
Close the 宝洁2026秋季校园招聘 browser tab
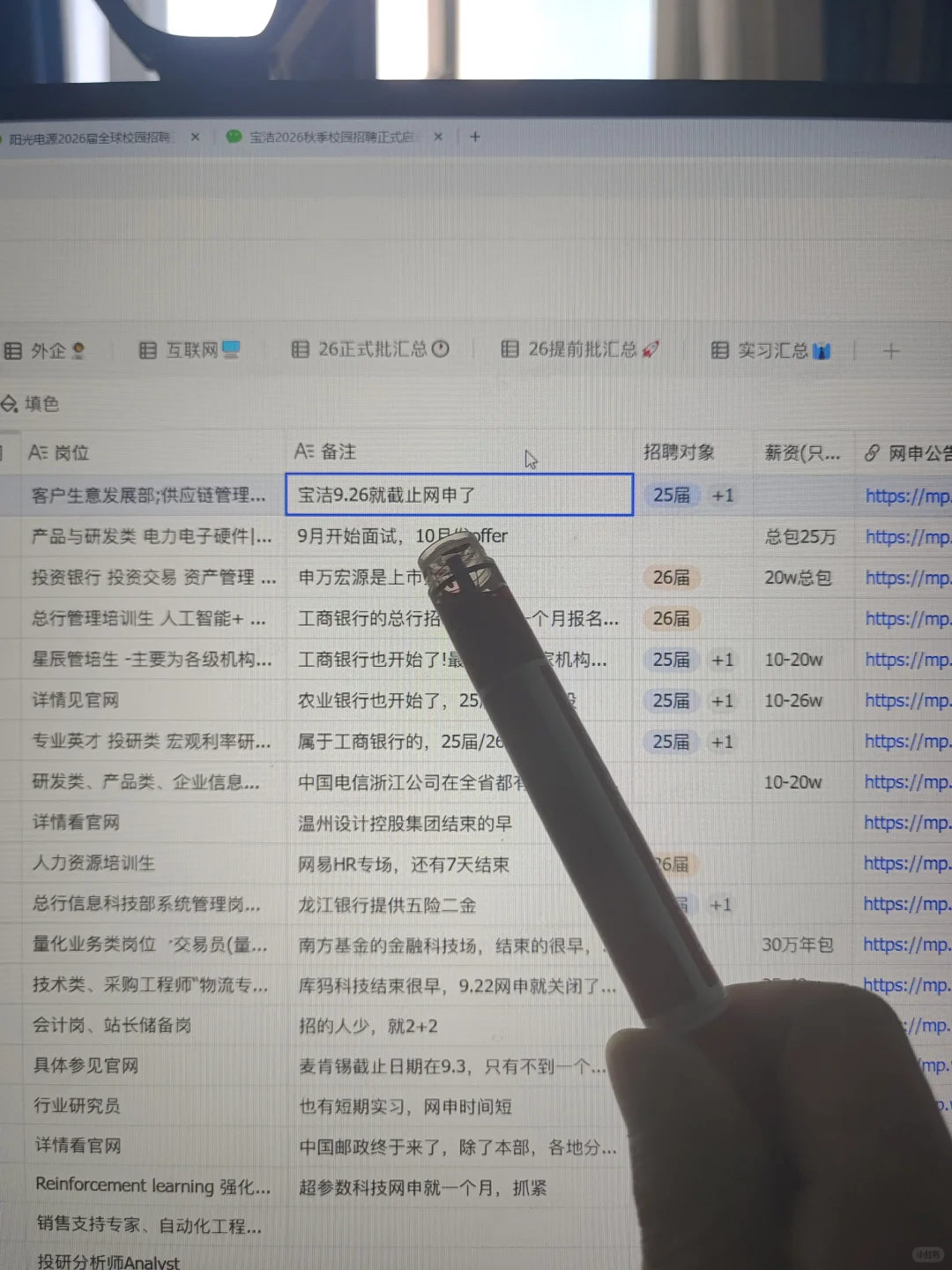[438, 138]
